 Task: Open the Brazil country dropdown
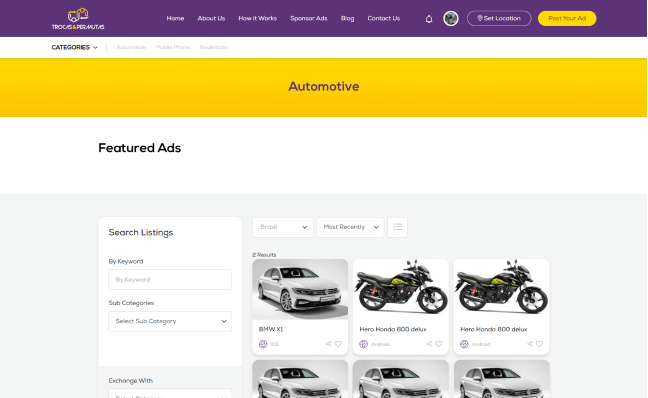click(x=283, y=227)
